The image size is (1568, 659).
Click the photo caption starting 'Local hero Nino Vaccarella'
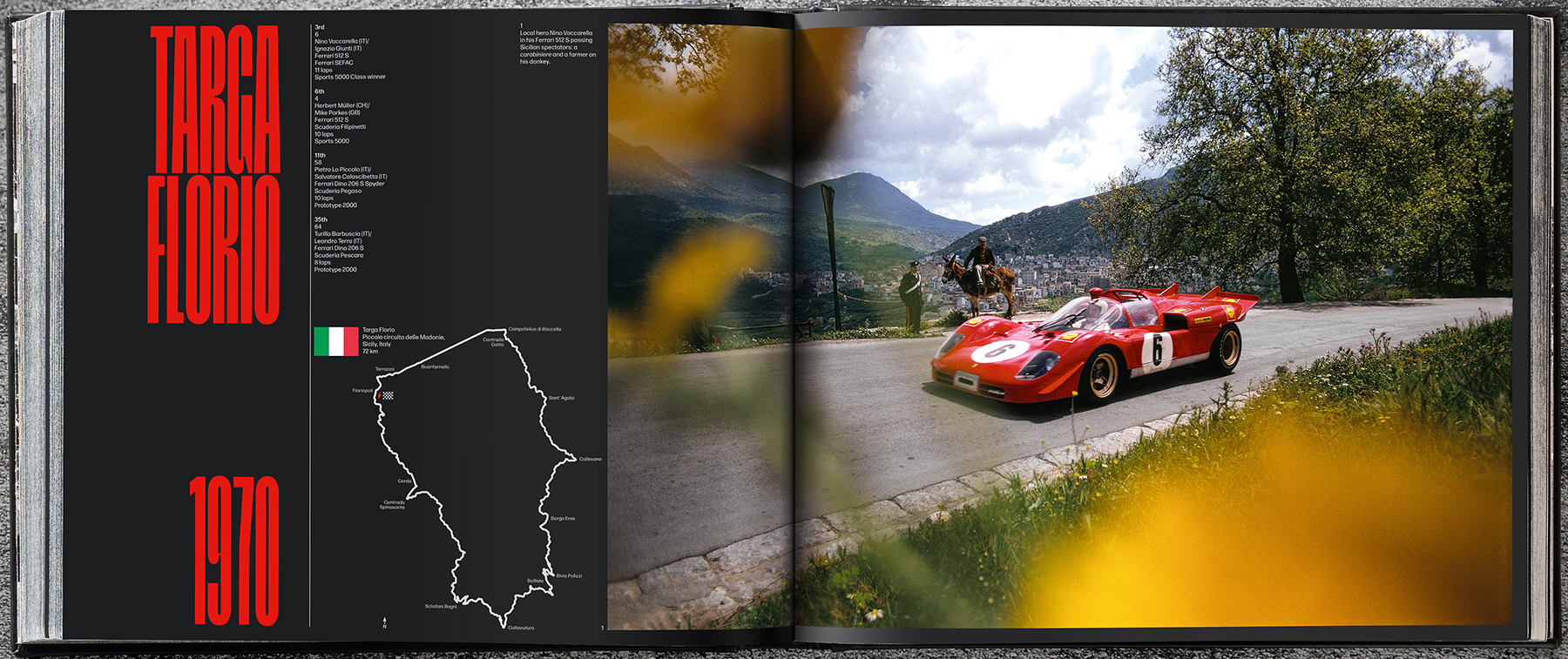pos(558,47)
